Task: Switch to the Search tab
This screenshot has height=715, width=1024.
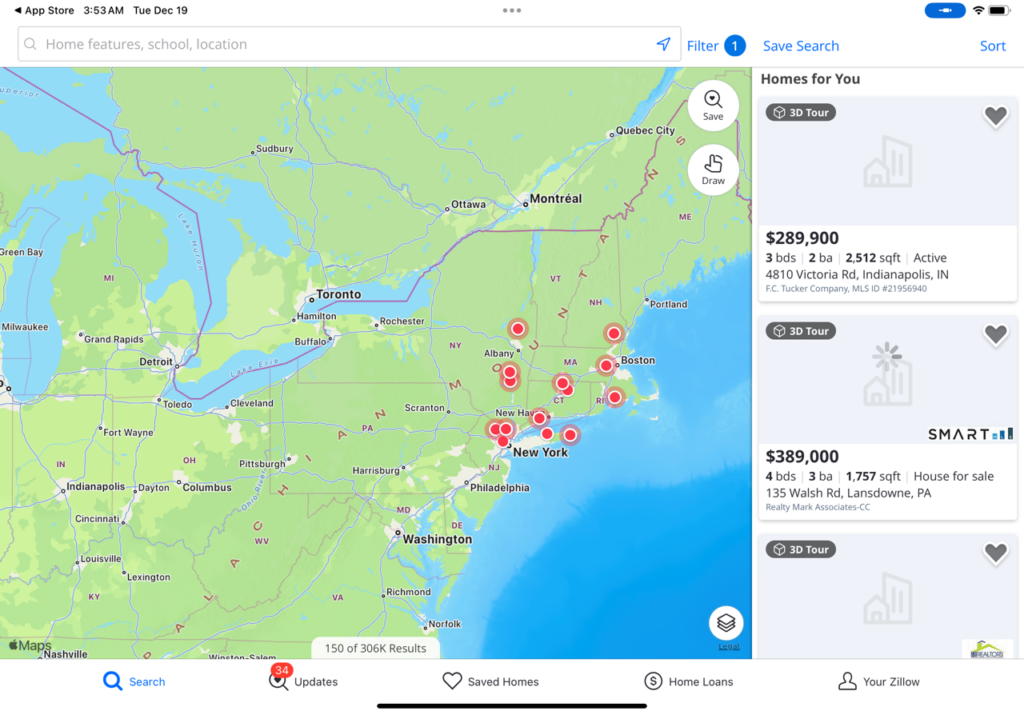Action: (x=135, y=681)
